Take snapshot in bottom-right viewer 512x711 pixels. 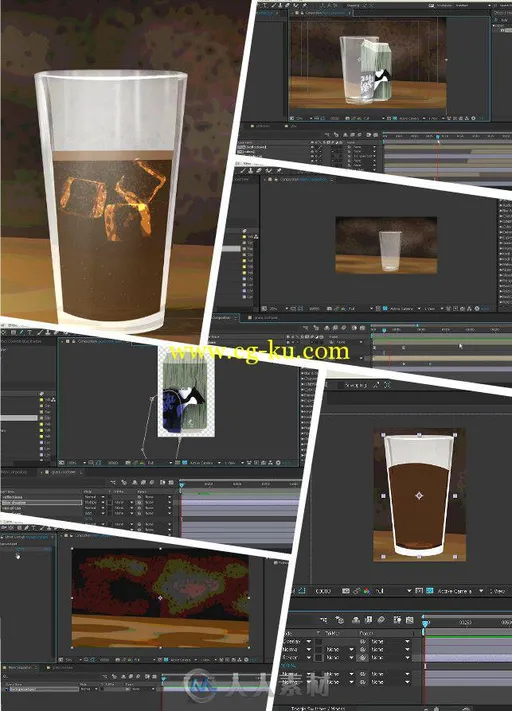tap(346, 591)
